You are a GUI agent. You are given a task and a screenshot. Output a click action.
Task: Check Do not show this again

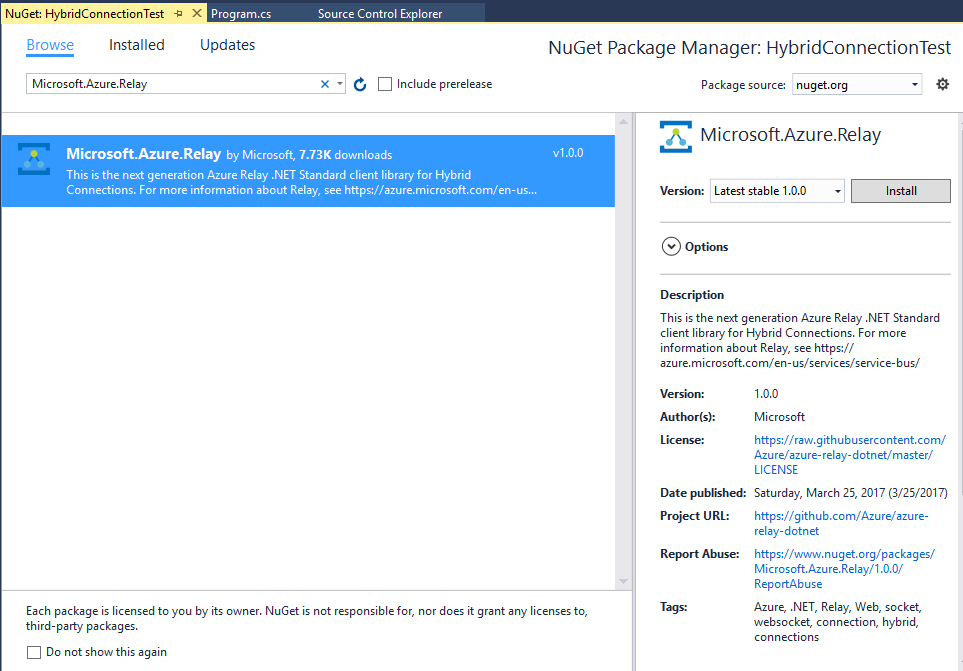pyautogui.click(x=34, y=651)
